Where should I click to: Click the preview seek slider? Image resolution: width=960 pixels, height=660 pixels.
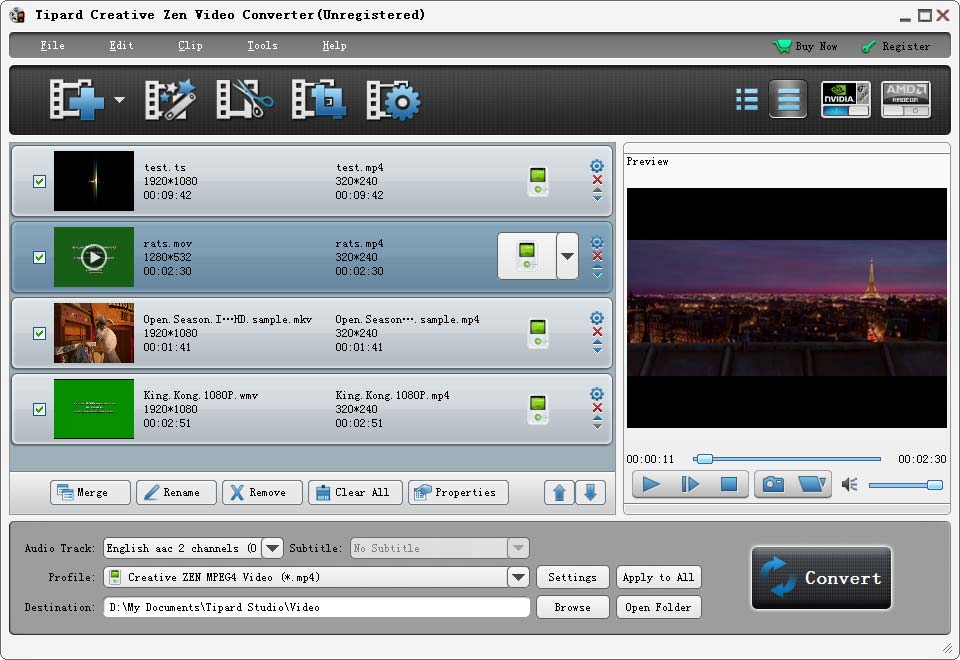pos(787,459)
